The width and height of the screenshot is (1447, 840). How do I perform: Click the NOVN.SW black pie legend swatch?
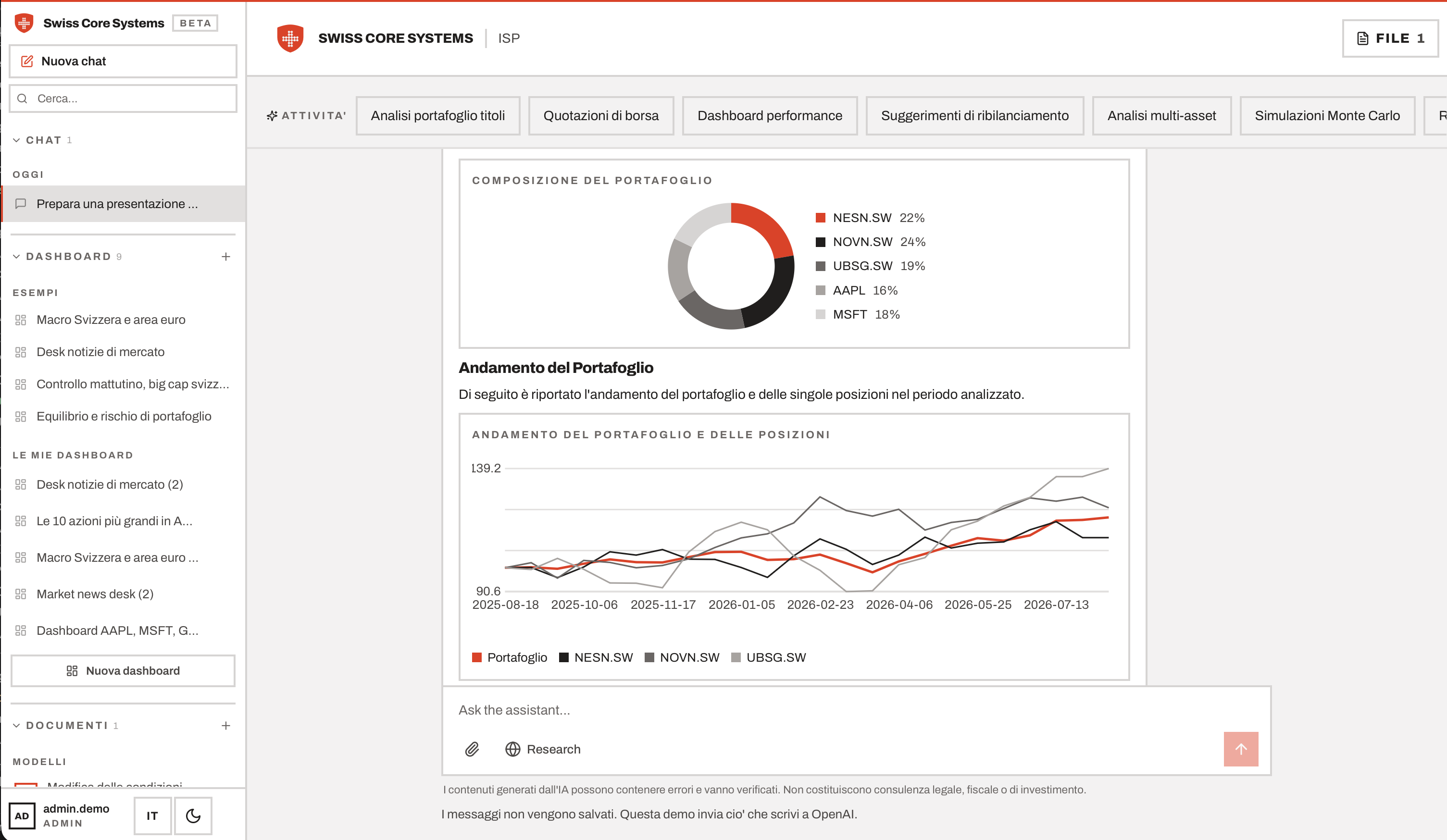pos(821,242)
